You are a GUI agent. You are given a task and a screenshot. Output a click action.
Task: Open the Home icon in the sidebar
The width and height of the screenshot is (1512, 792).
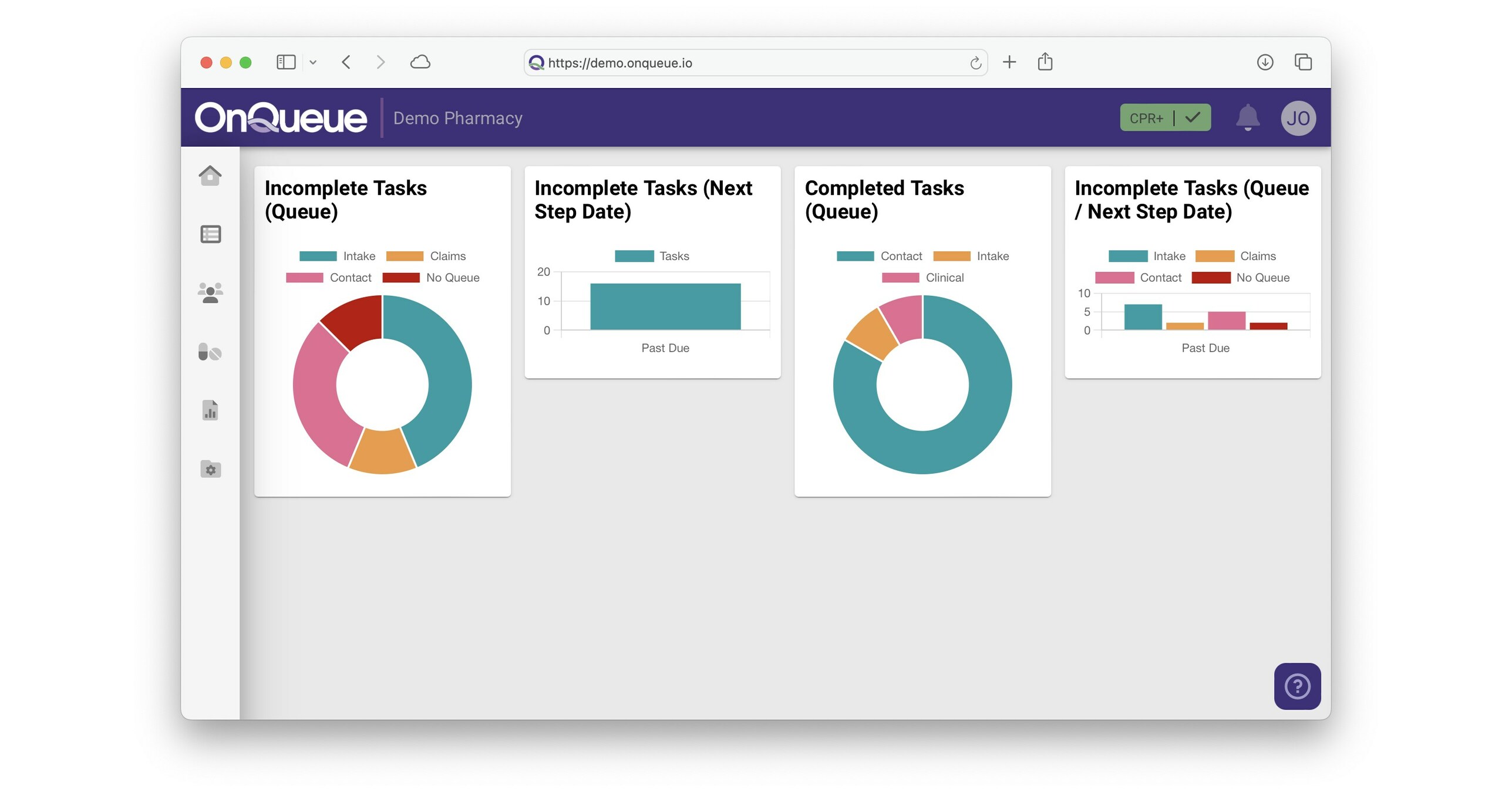point(210,176)
